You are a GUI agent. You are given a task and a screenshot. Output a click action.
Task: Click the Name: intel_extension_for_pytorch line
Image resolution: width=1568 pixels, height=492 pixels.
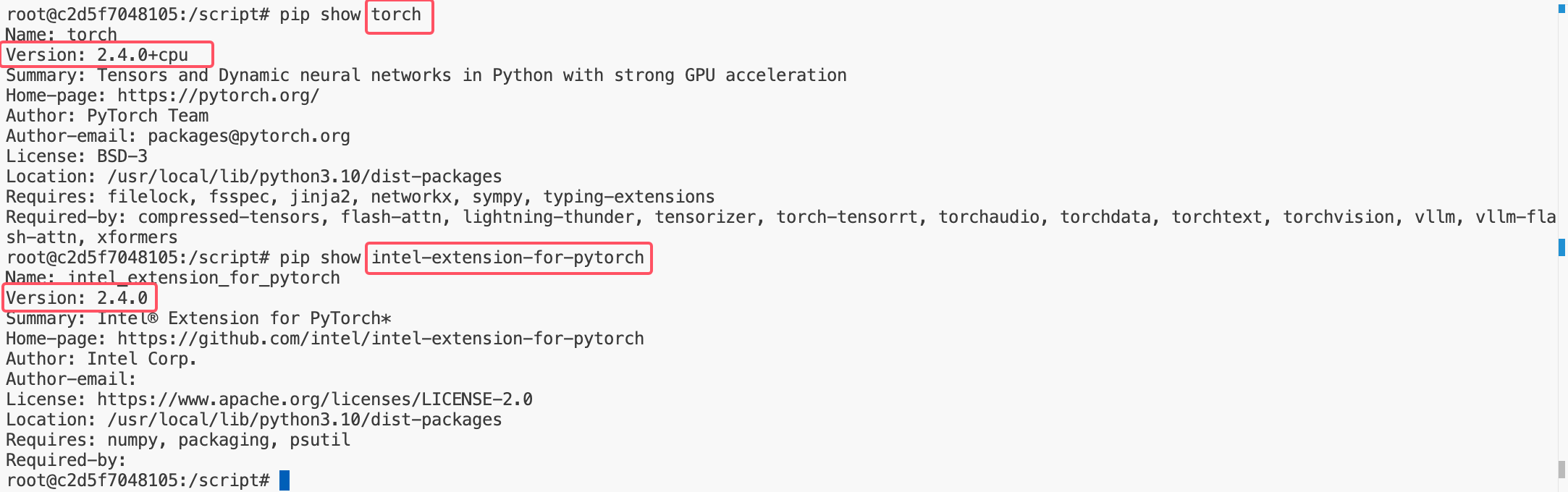point(173,278)
